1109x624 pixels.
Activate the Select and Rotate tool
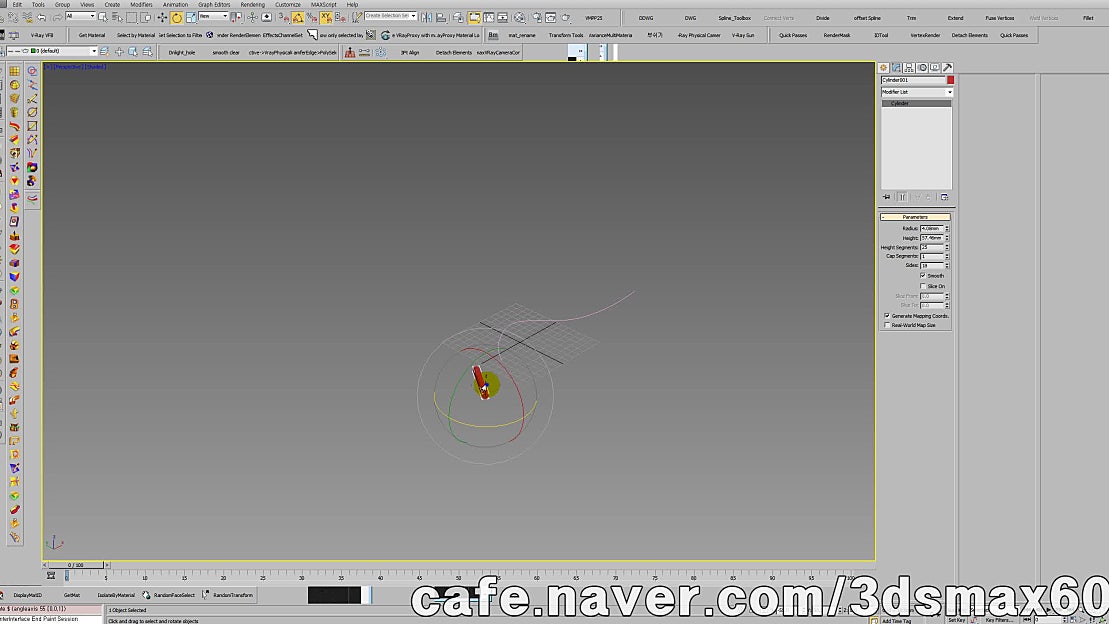(x=177, y=18)
